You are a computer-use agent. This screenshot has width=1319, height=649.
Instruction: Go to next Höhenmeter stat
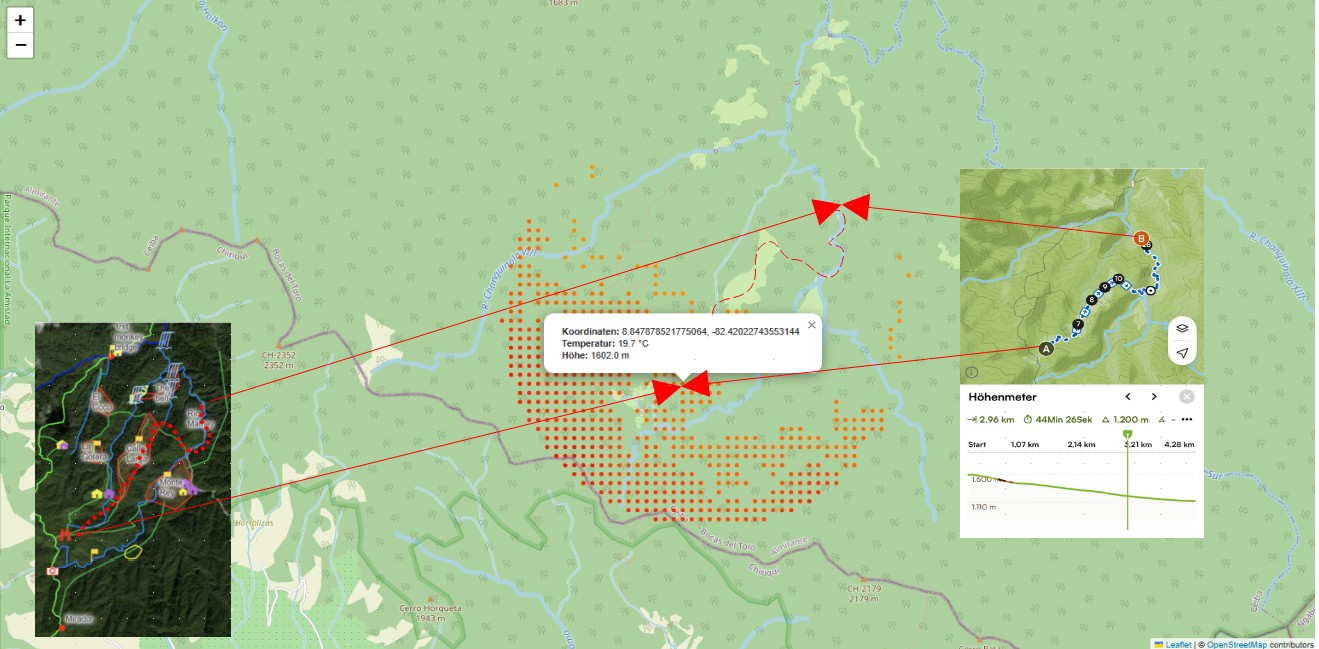(1154, 397)
